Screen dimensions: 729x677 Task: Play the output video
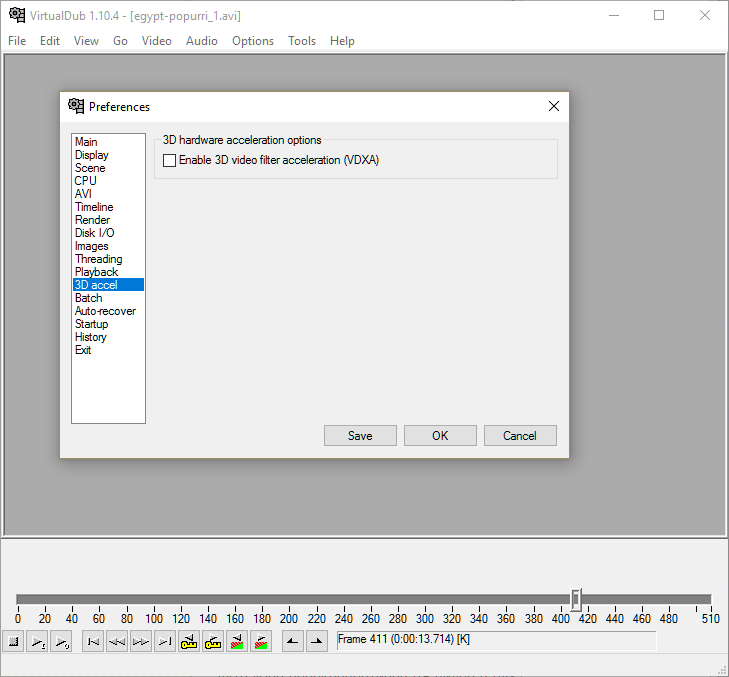61,642
